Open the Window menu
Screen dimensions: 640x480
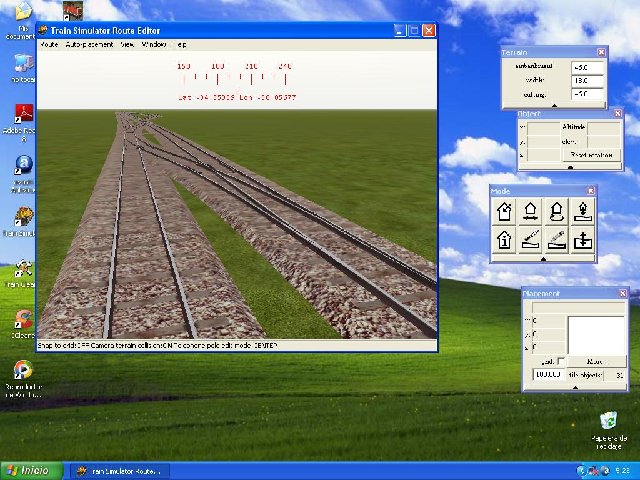(153, 45)
